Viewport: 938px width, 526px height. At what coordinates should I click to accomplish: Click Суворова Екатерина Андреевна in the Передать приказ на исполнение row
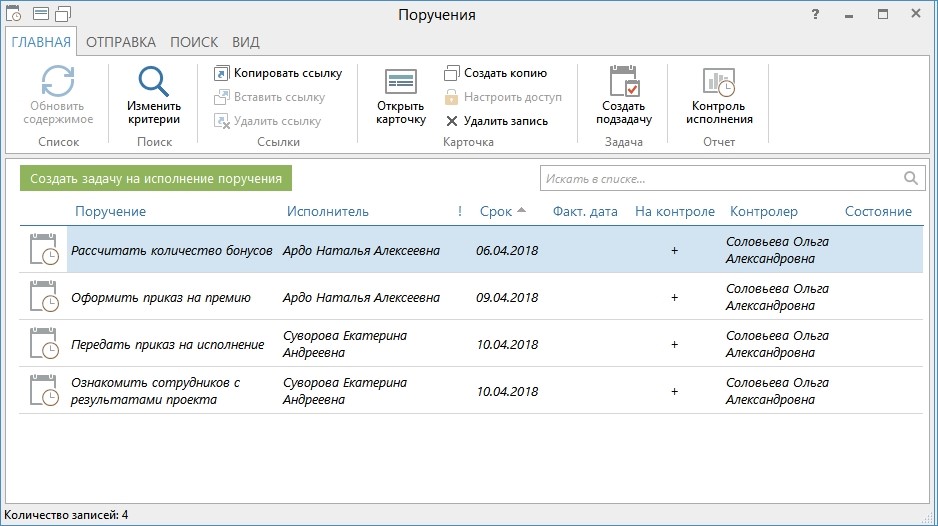pos(345,344)
